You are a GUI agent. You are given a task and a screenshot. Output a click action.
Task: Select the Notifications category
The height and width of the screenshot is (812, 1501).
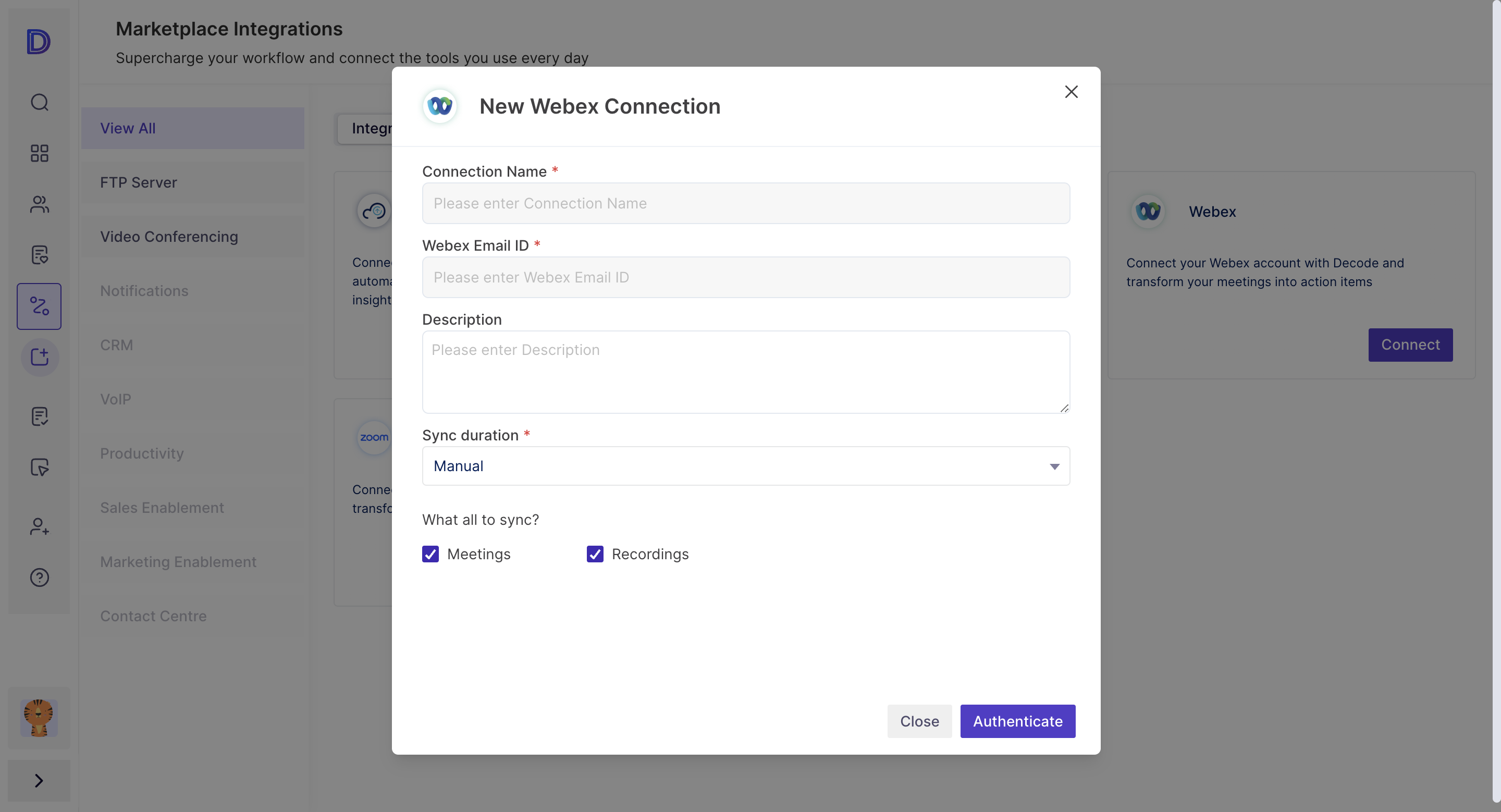[x=192, y=291]
